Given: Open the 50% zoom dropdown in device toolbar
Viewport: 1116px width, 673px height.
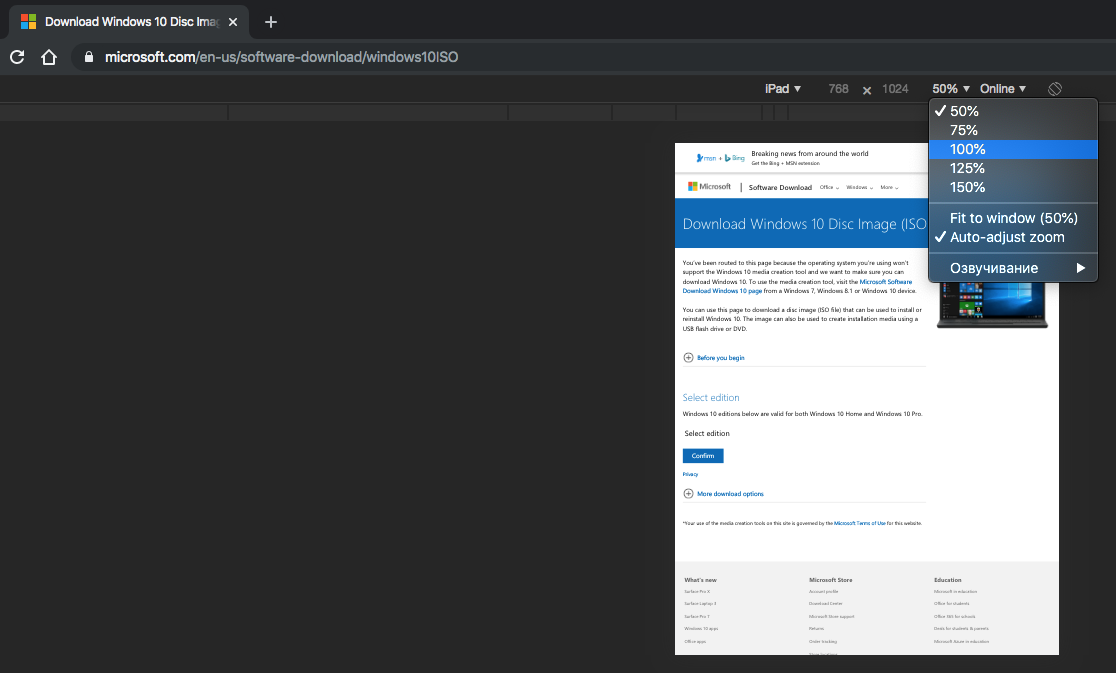Looking at the screenshot, I should click(951, 89).
